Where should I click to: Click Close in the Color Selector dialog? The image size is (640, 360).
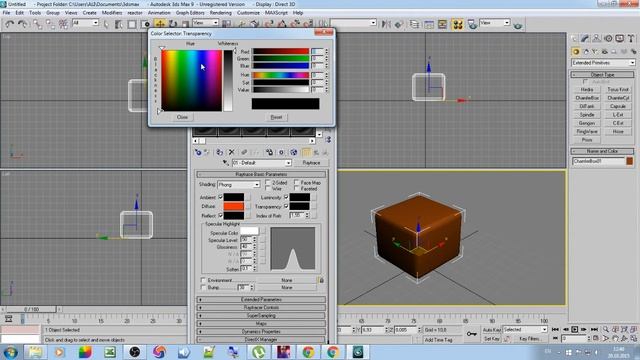tap(182, 117)
